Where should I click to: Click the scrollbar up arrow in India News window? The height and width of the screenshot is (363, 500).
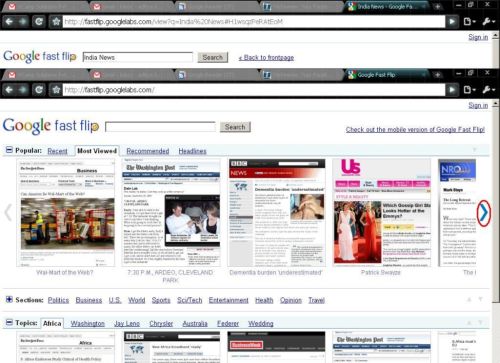[x=496, y=35]
